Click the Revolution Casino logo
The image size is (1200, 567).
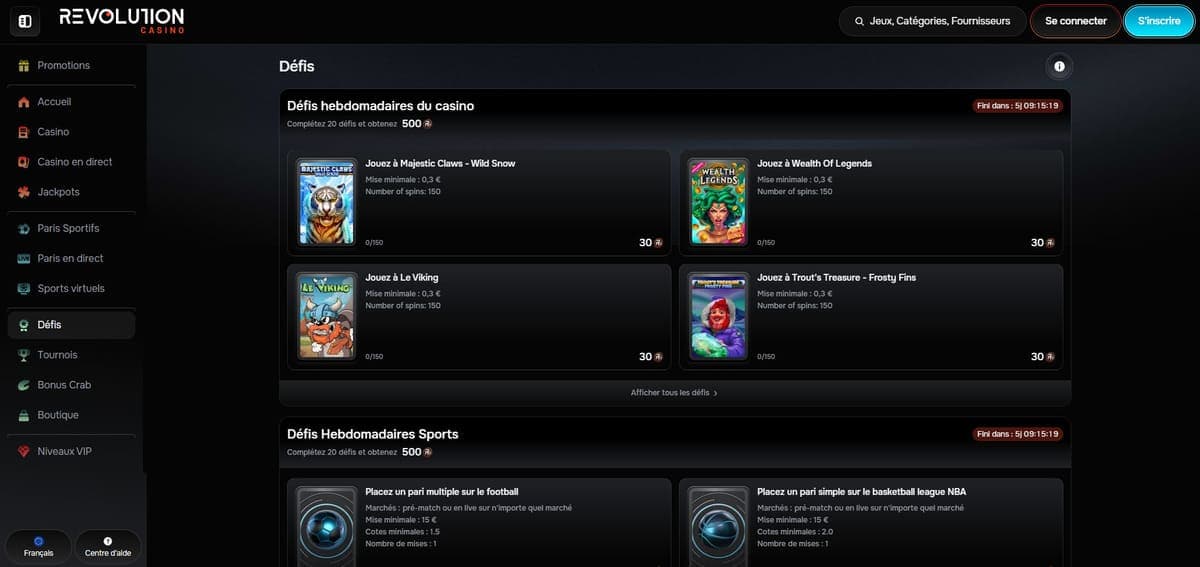[121, 20]
